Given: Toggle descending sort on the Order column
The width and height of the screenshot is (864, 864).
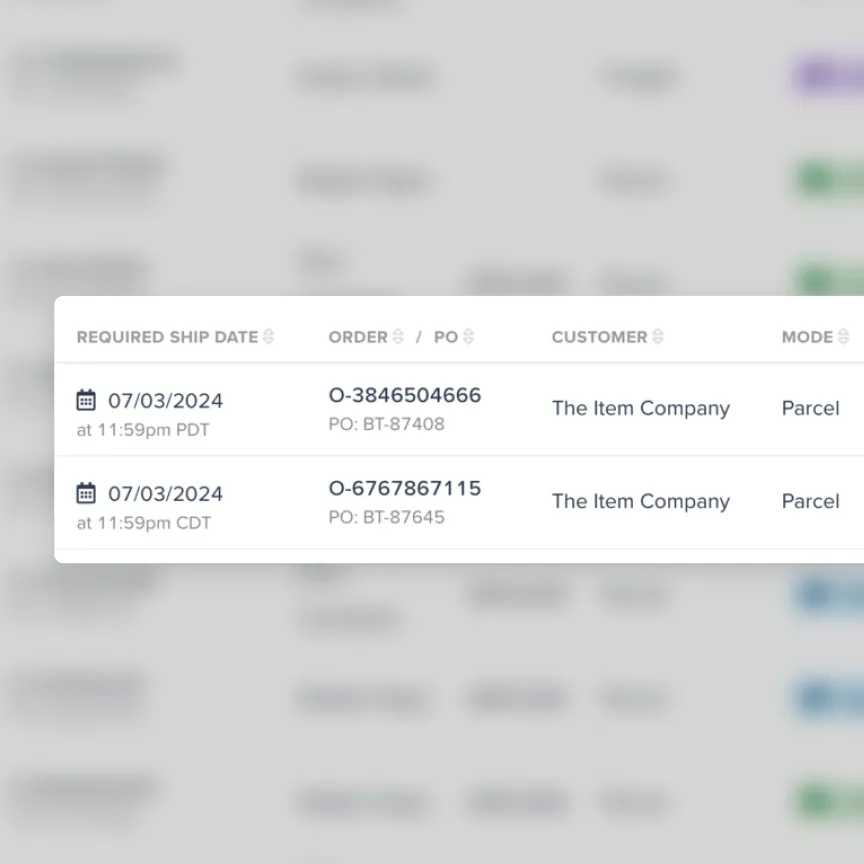Looking at the screenshot, I should [399, 341].
